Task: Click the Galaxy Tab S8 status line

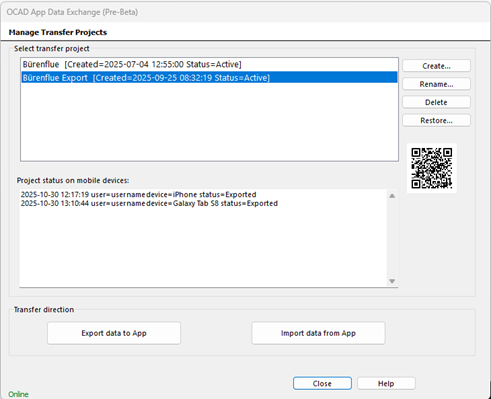Action: (x=149, y=203)
